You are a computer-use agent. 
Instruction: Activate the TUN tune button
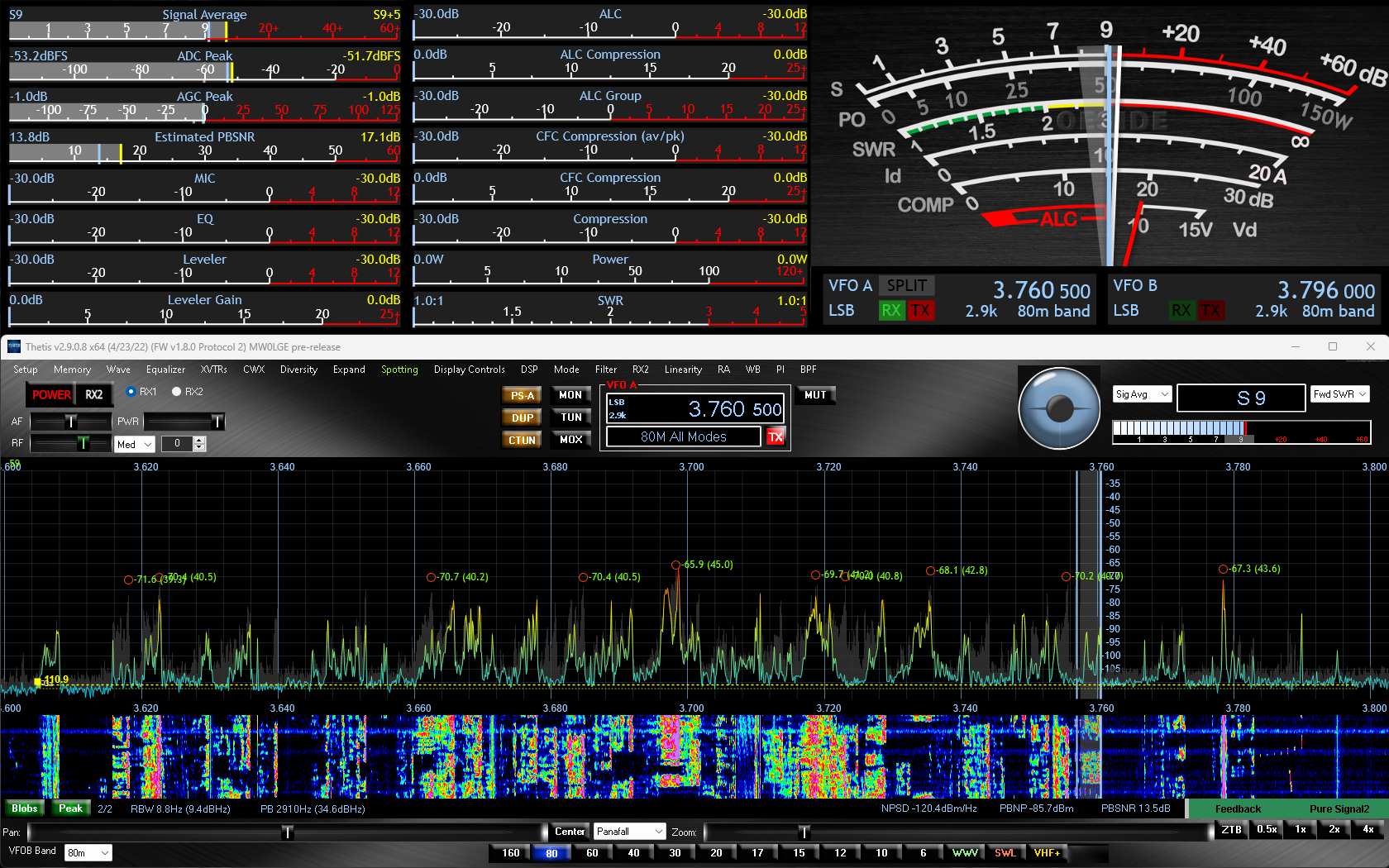coord(570,417)
